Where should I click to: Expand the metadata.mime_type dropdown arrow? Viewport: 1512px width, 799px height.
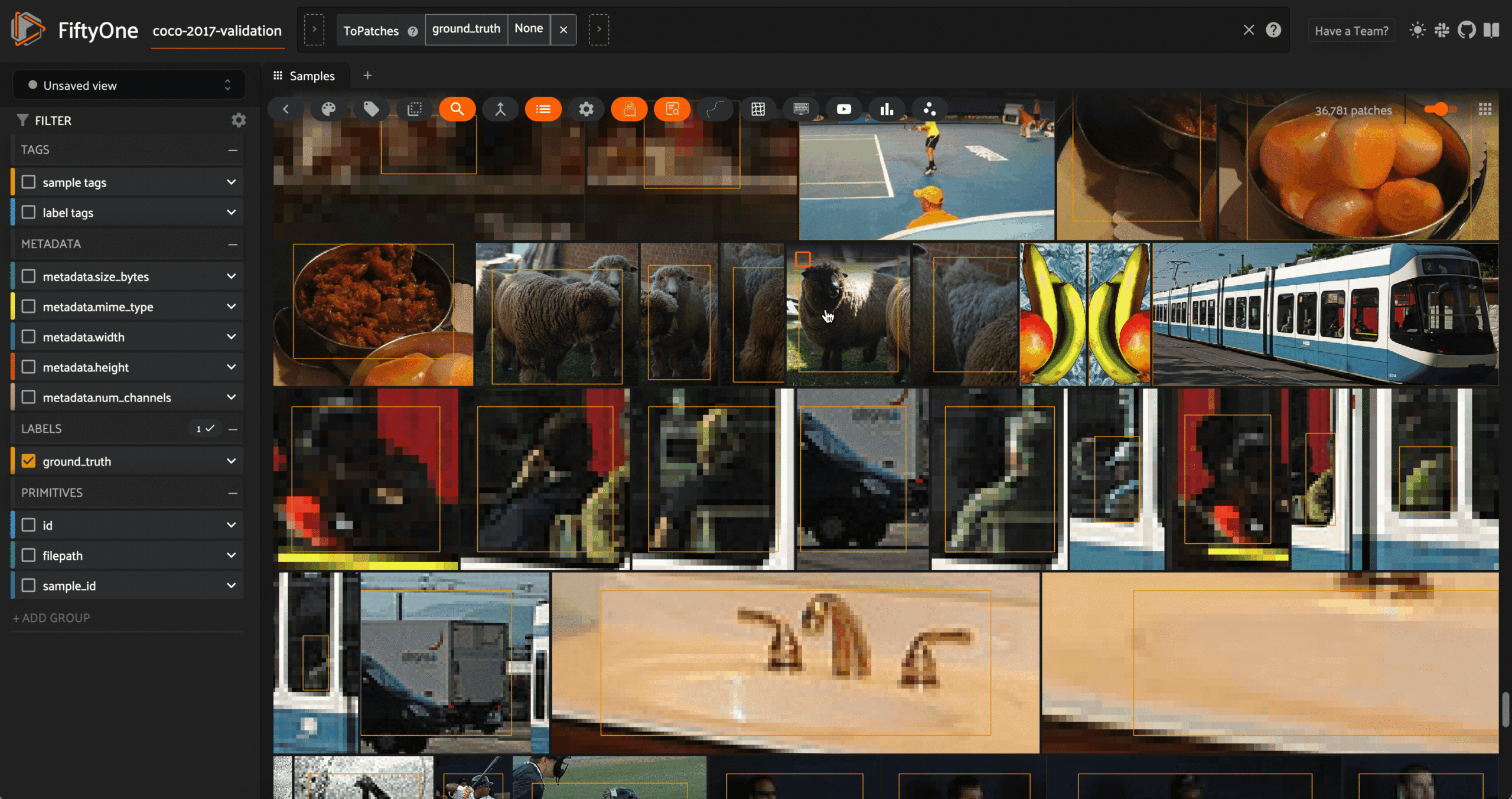click(231, 306)
